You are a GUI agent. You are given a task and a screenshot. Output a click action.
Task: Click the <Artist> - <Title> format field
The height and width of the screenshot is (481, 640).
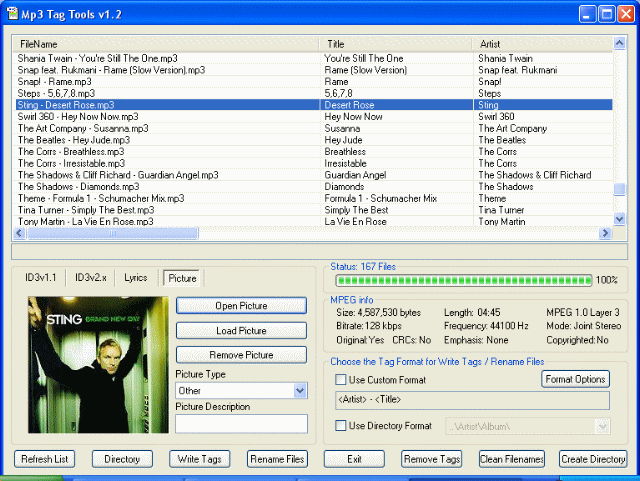click(x=472, y=400)
